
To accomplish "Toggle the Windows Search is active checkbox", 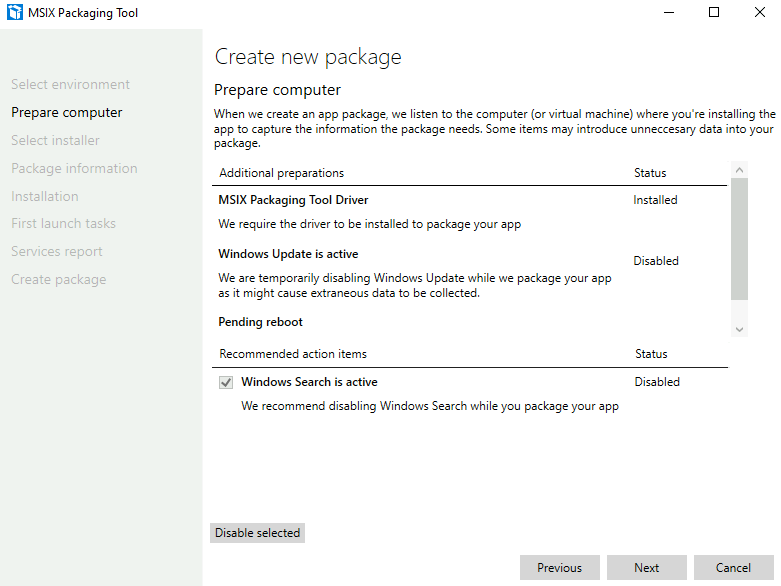I will tap(226, 382).
